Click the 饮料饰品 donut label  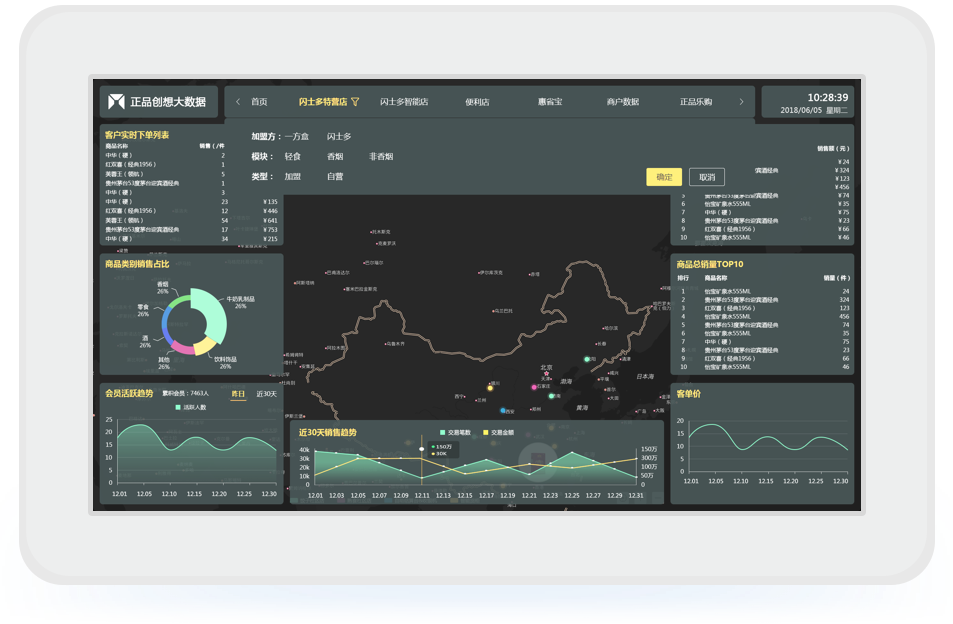point(225,363)
